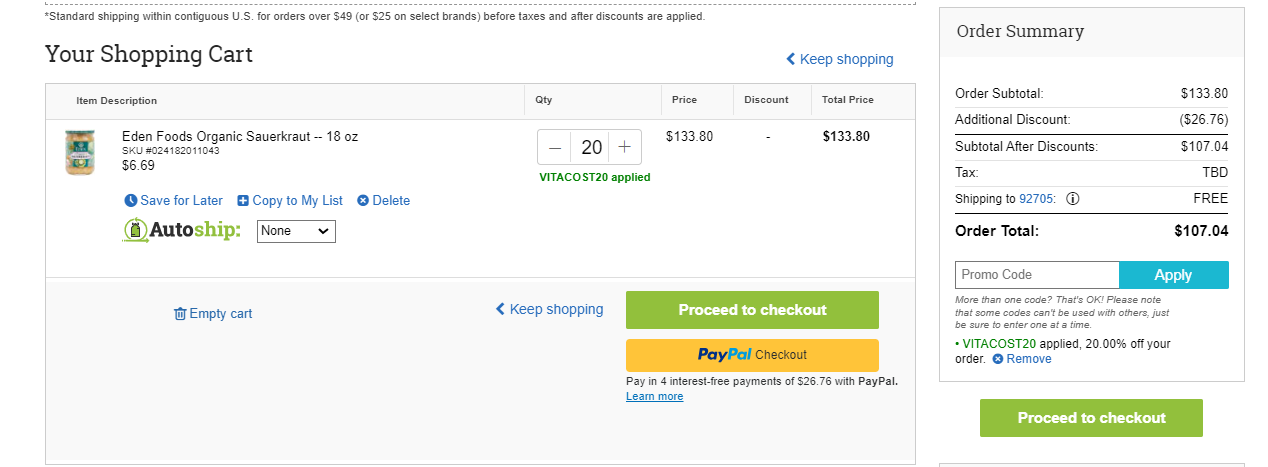
Task: Decrease quantity with the minus button
Action: click(555, 147)
